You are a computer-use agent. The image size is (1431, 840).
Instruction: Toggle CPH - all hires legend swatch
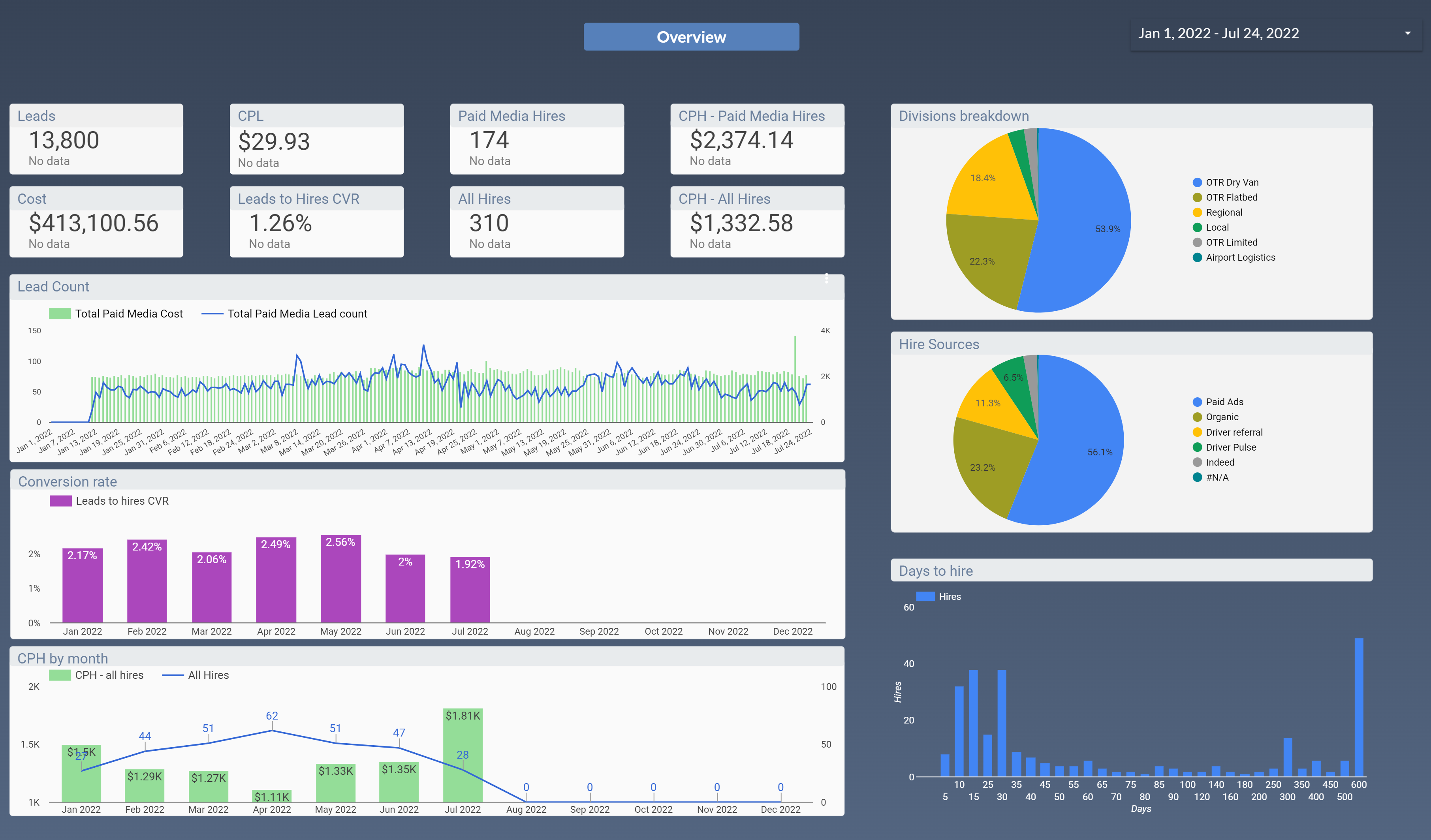tap(60, 675)
